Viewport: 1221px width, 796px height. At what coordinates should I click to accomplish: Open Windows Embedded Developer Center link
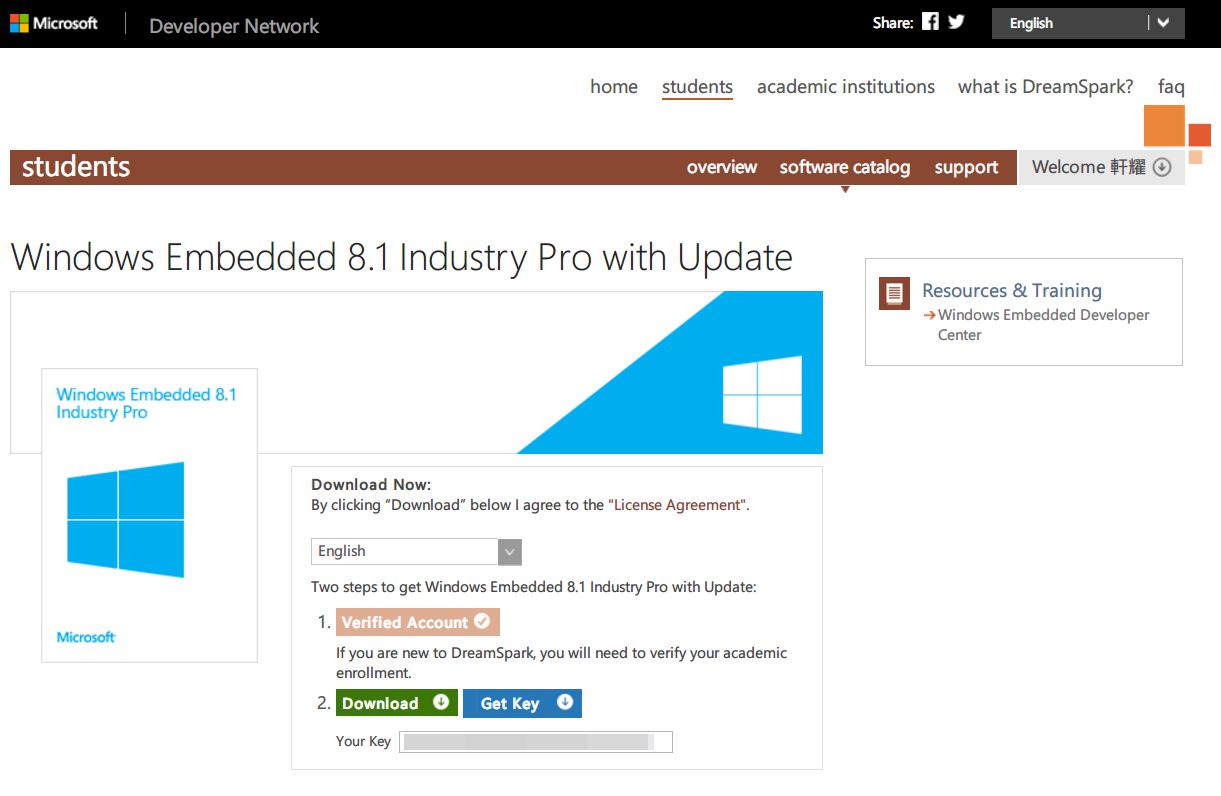1043,325
